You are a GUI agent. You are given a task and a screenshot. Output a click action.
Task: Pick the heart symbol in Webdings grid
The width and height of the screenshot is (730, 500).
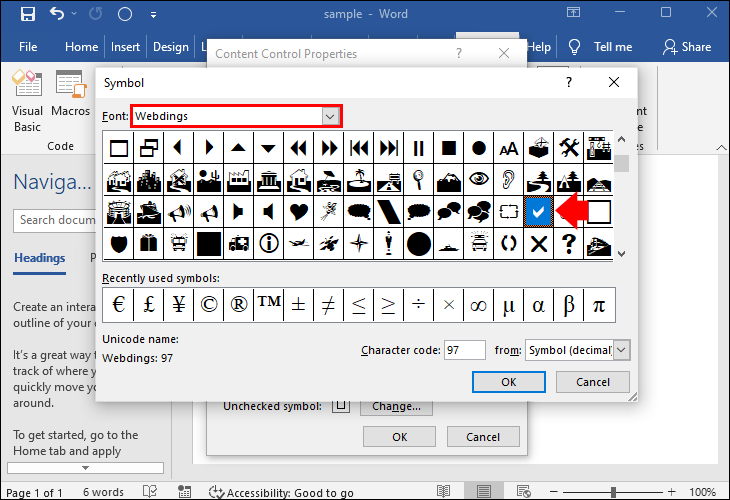[x=299, y=211]
